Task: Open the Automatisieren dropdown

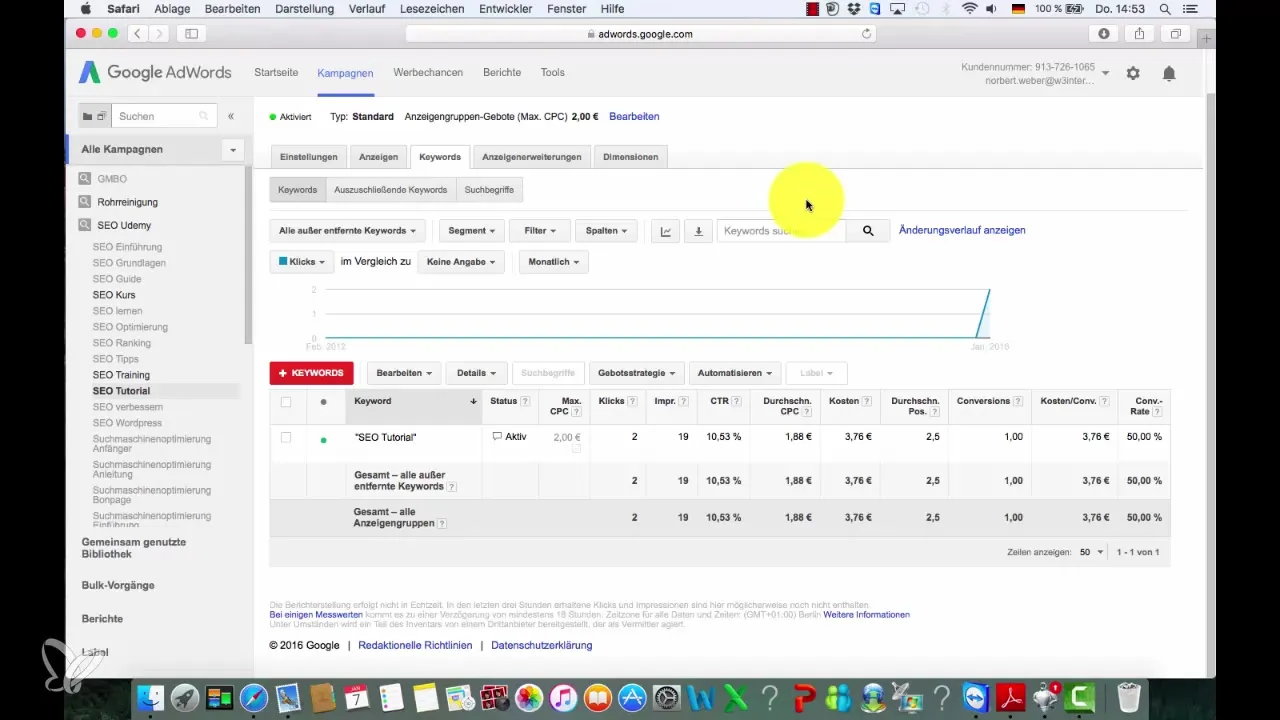Action: (735, 373)
